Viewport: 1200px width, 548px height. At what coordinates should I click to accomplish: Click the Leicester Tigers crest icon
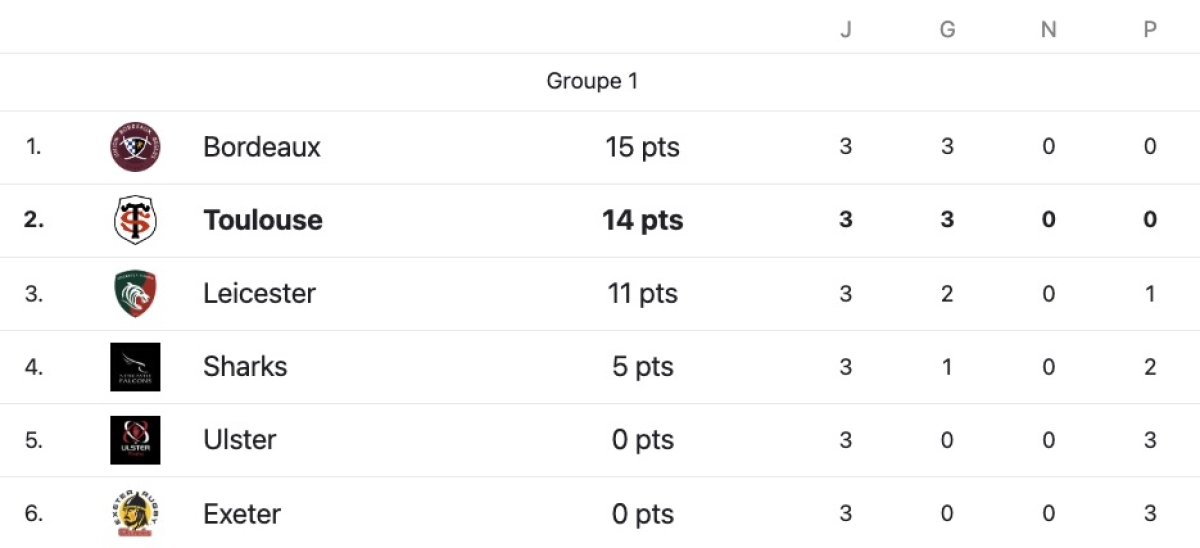pyautogui.click(x=135, y=294)
